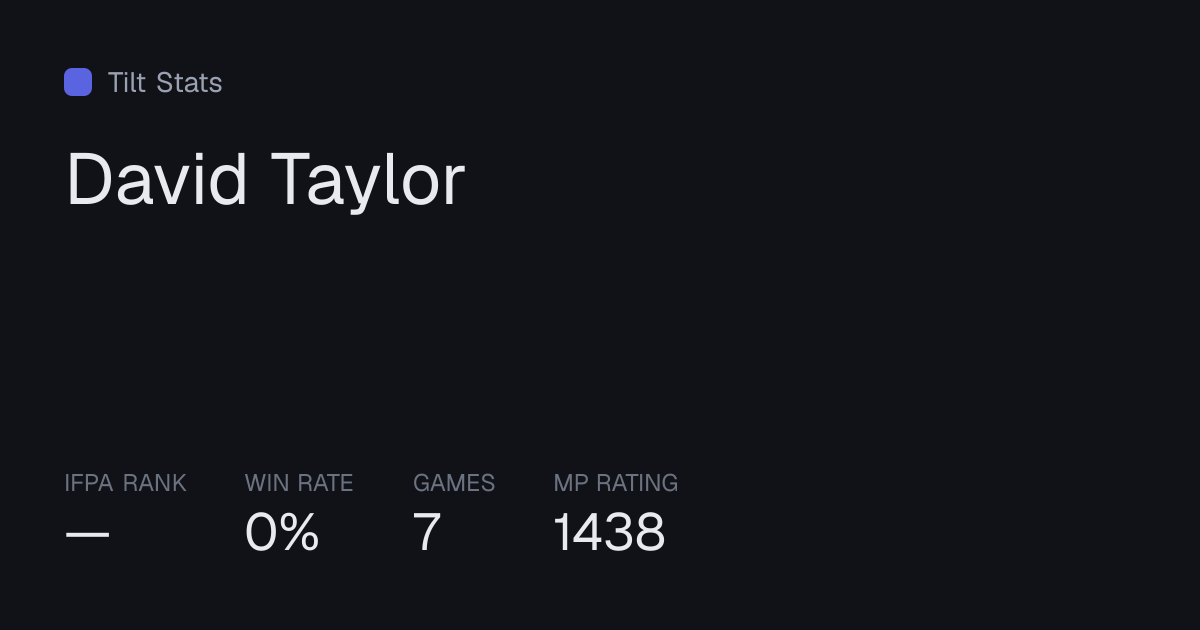Viewport: 1200px width, 630px height.
Task: Select the 1438 MP rating value
Action: [x=609, y=532]
